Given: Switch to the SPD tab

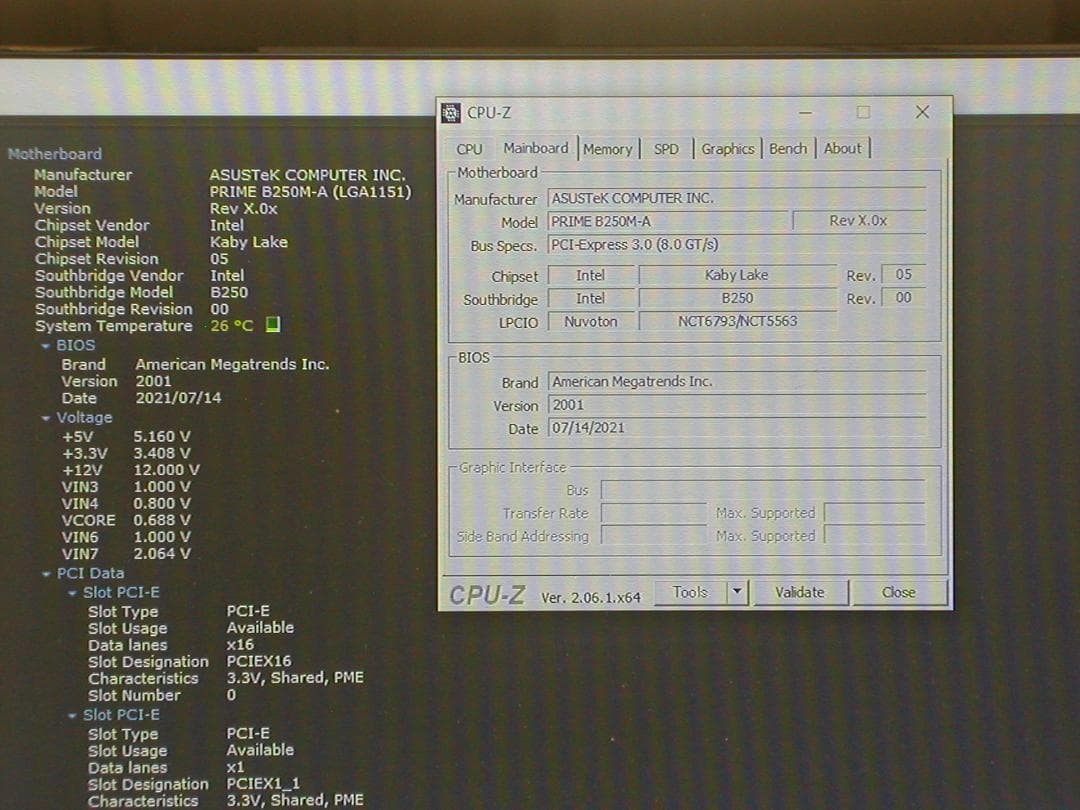Looking at the screenshot, I should point(666,149).
